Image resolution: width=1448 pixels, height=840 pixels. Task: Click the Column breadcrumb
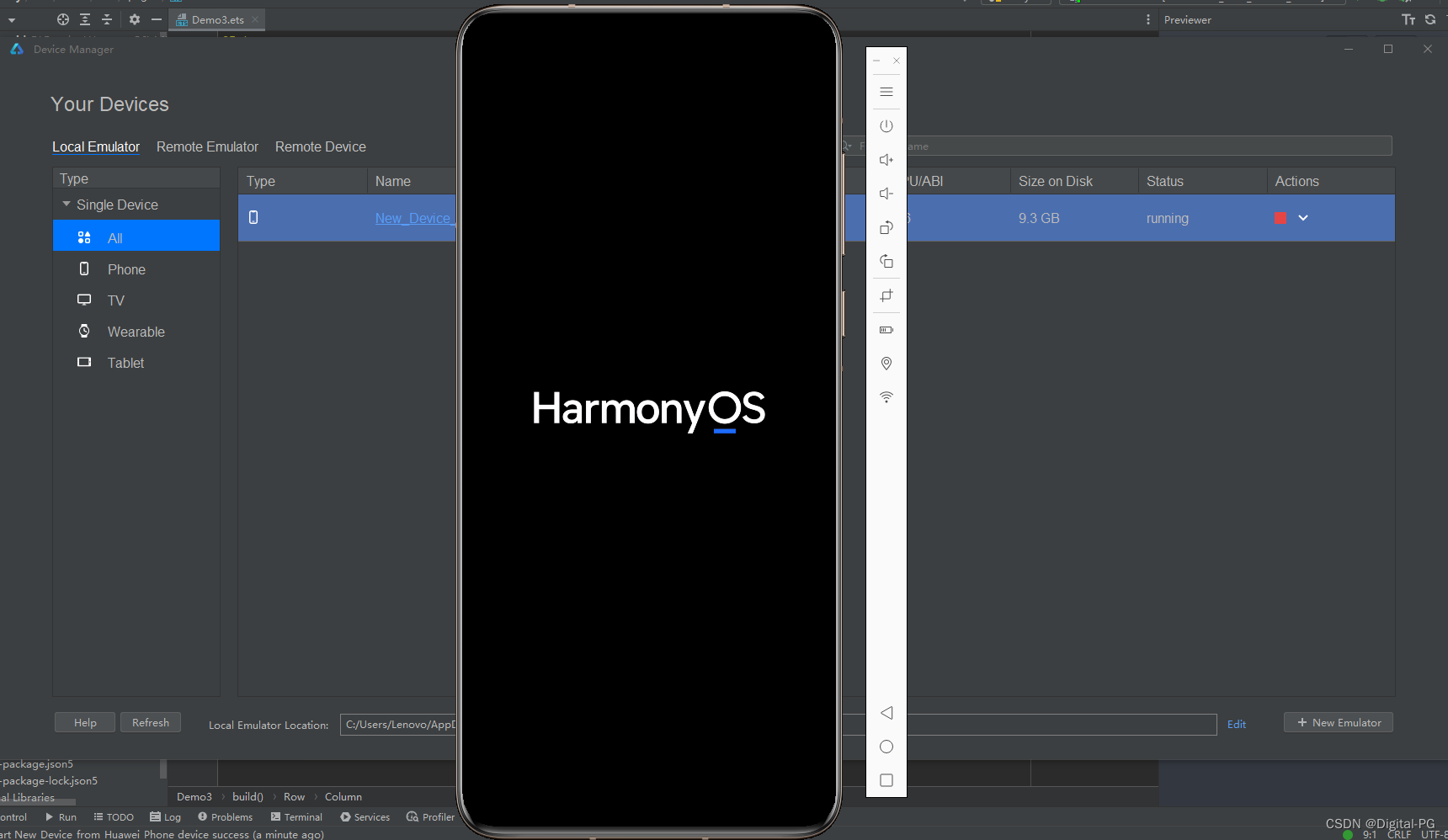pyautogui.click(x=343, y=797)
